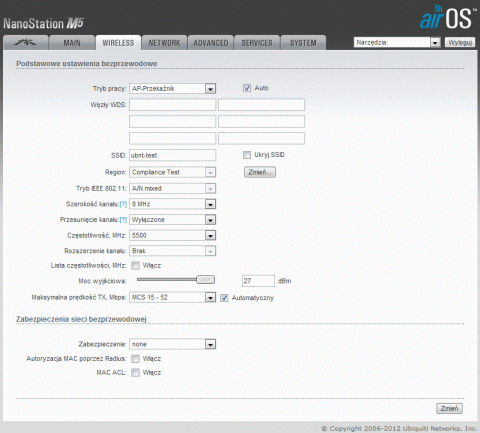Open help for Szerokość kanału
The image size is (480, 433).
[x=123, y=204]
